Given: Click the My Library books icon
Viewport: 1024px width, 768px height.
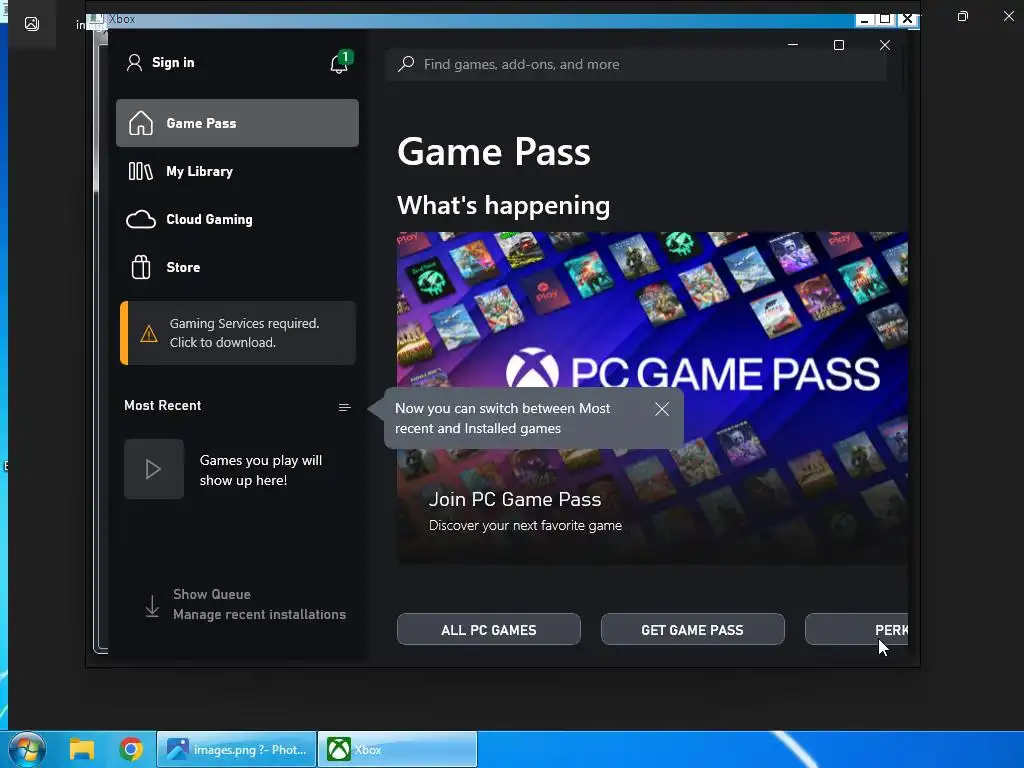Looking at the screenshot, I should click(x=140, y=171).
